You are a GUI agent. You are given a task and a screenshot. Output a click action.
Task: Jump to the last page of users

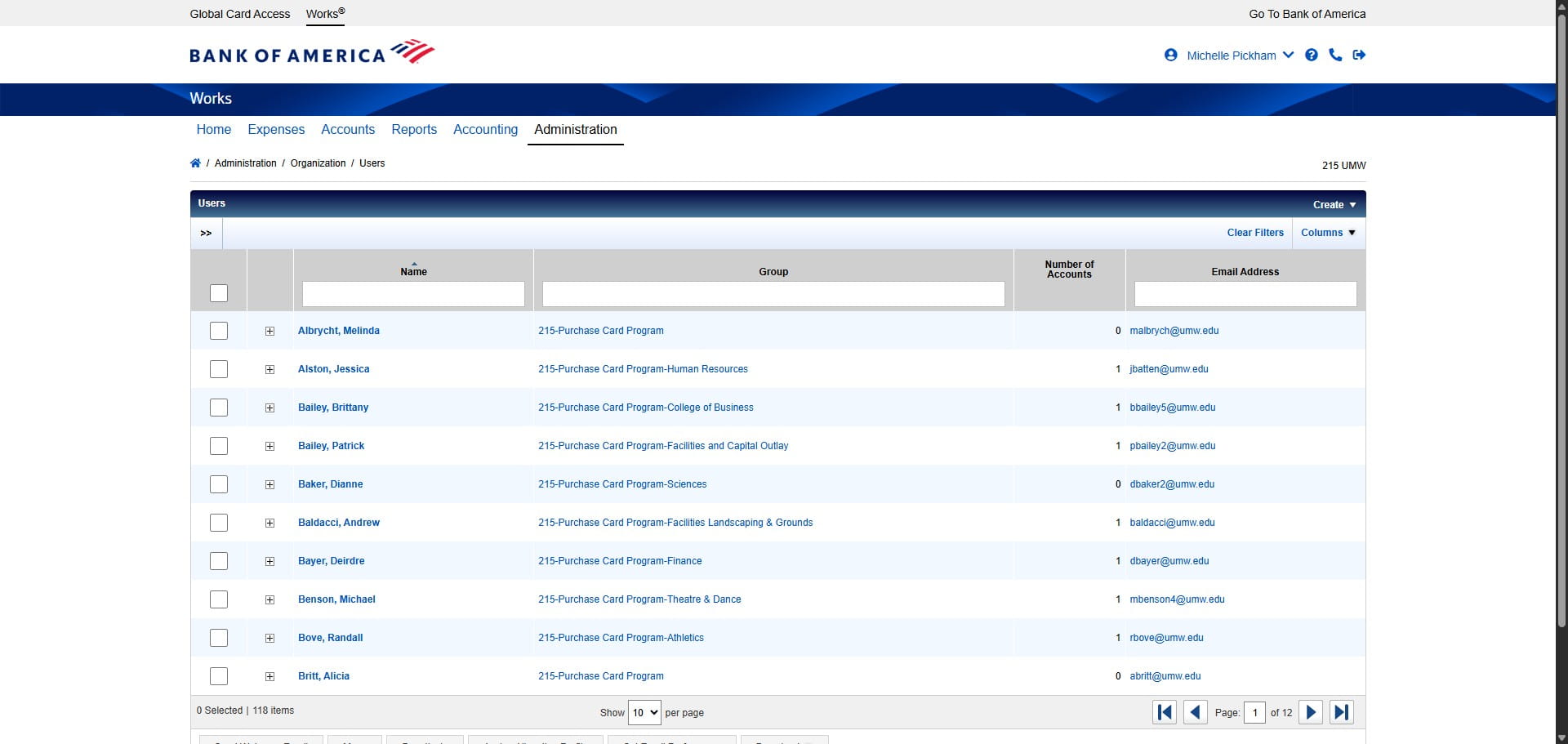(x=1342, y=712)
